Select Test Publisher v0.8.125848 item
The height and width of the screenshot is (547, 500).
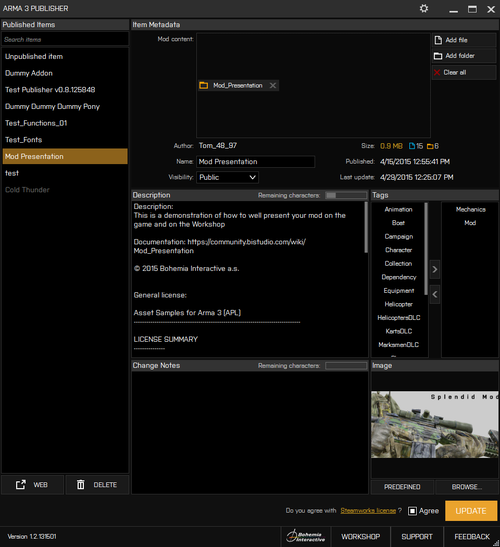[65, 90]
